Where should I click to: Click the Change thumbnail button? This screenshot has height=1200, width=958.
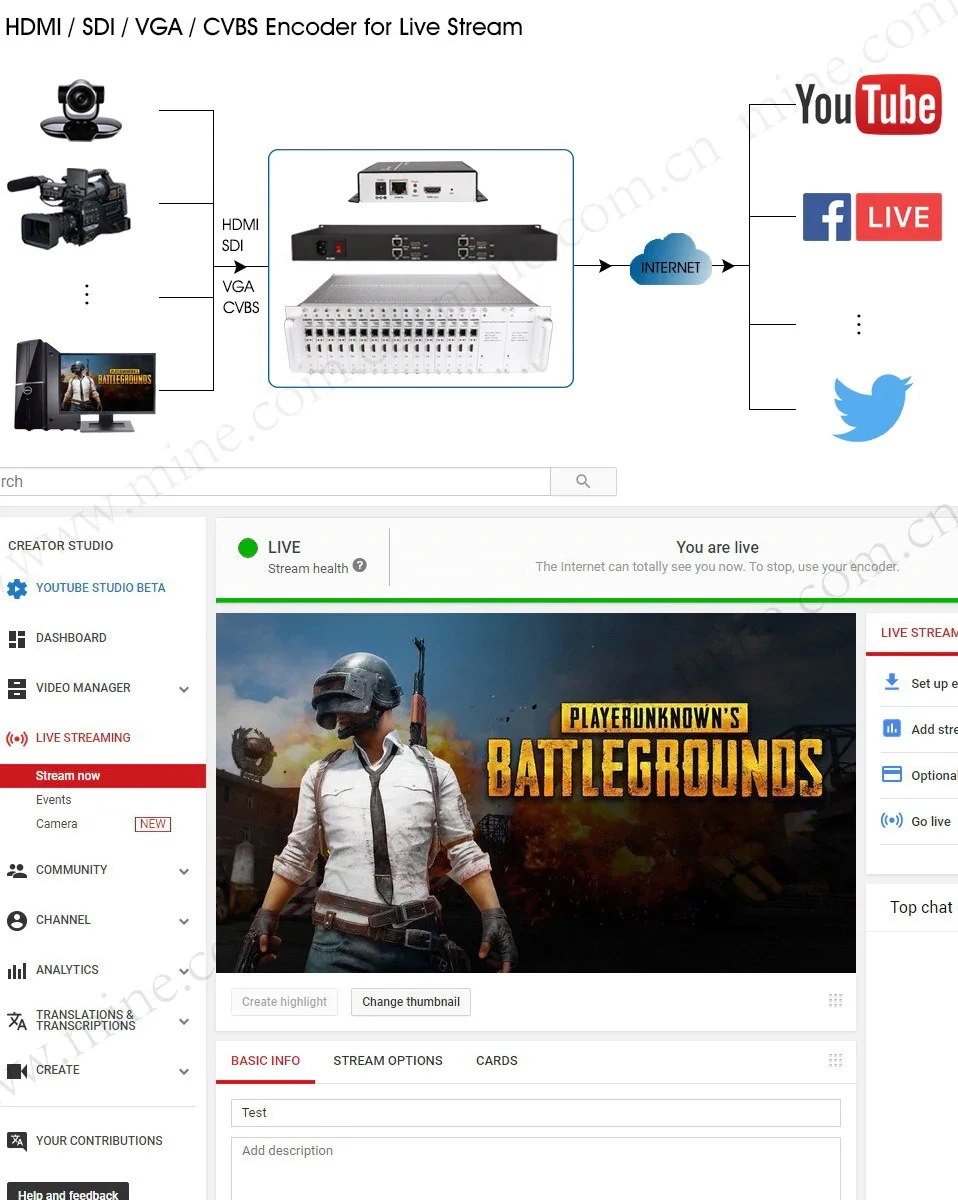[x=411, y=1002]
